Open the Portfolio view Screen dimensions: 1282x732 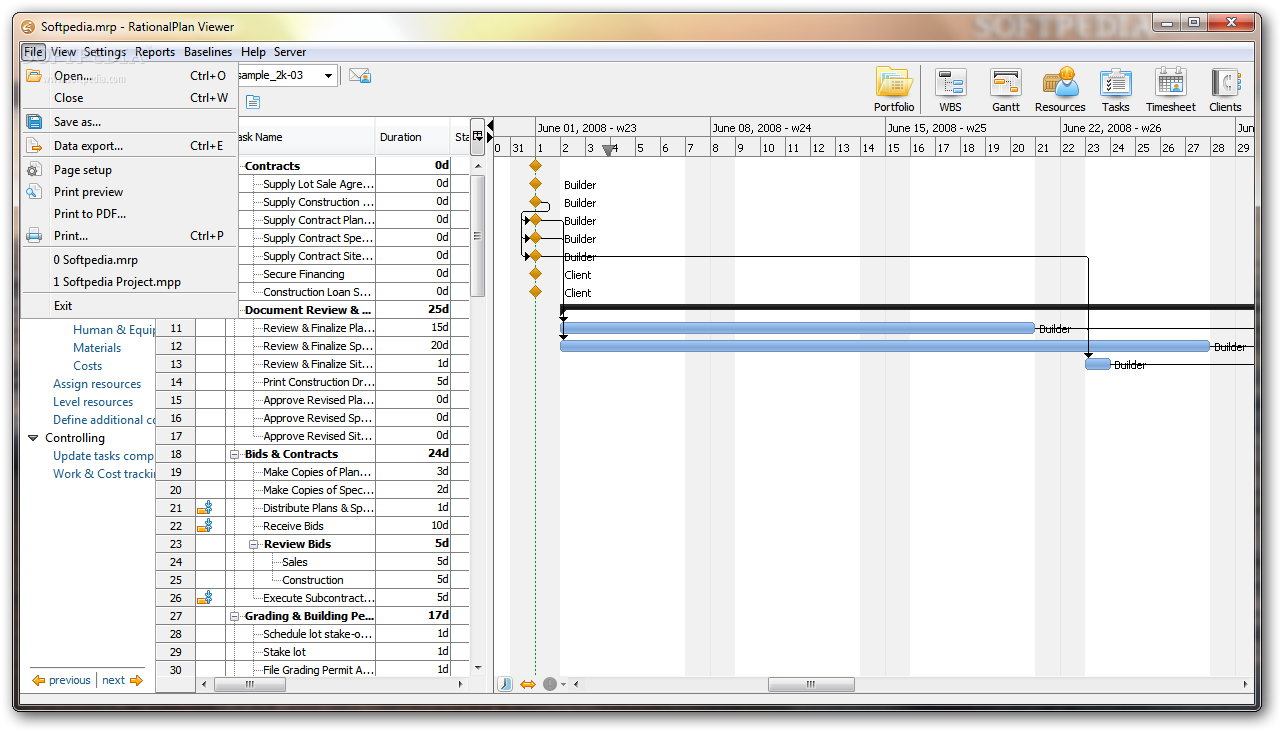pyautogui.click(x=894, y=90)
